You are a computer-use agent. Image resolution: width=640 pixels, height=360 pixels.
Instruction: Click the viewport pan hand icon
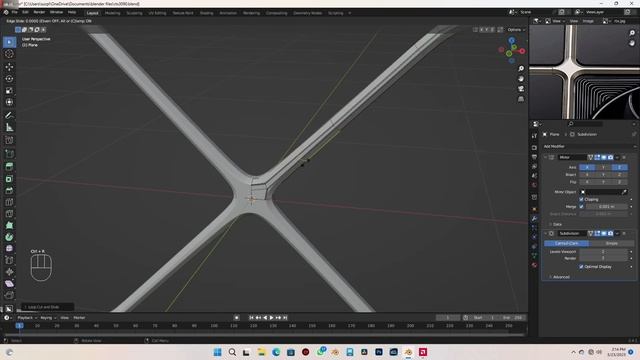(x=521, y=78)
